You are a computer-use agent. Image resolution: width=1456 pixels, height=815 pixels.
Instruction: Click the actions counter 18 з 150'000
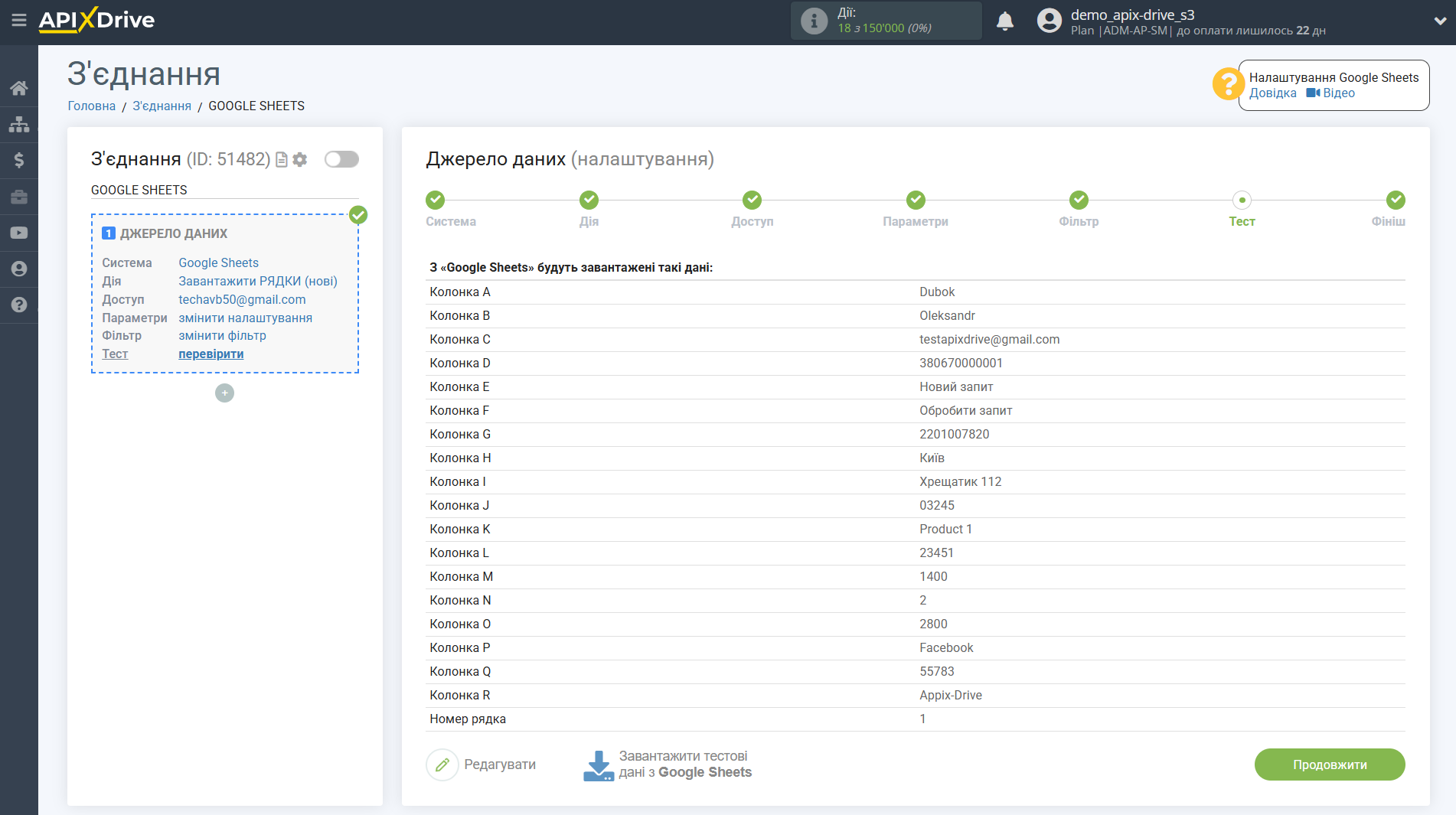pos(884,28)
